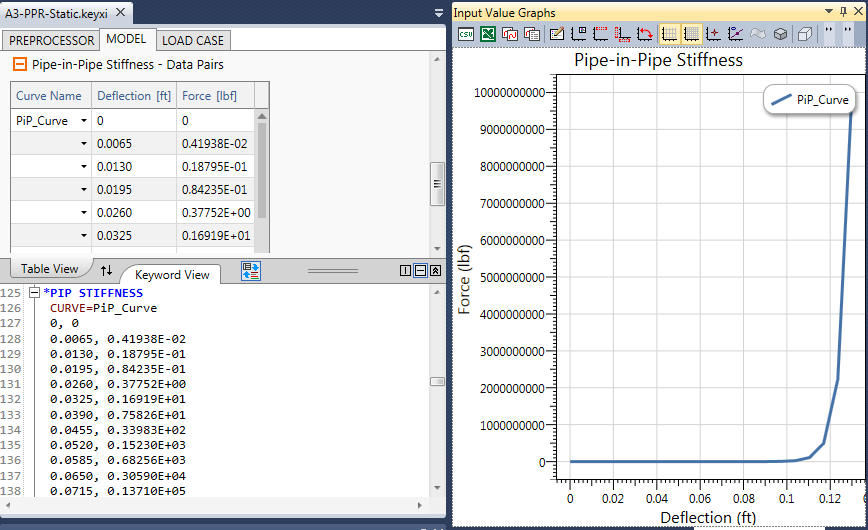
Task: Export graph data to Excel
Action: point(488,34)
